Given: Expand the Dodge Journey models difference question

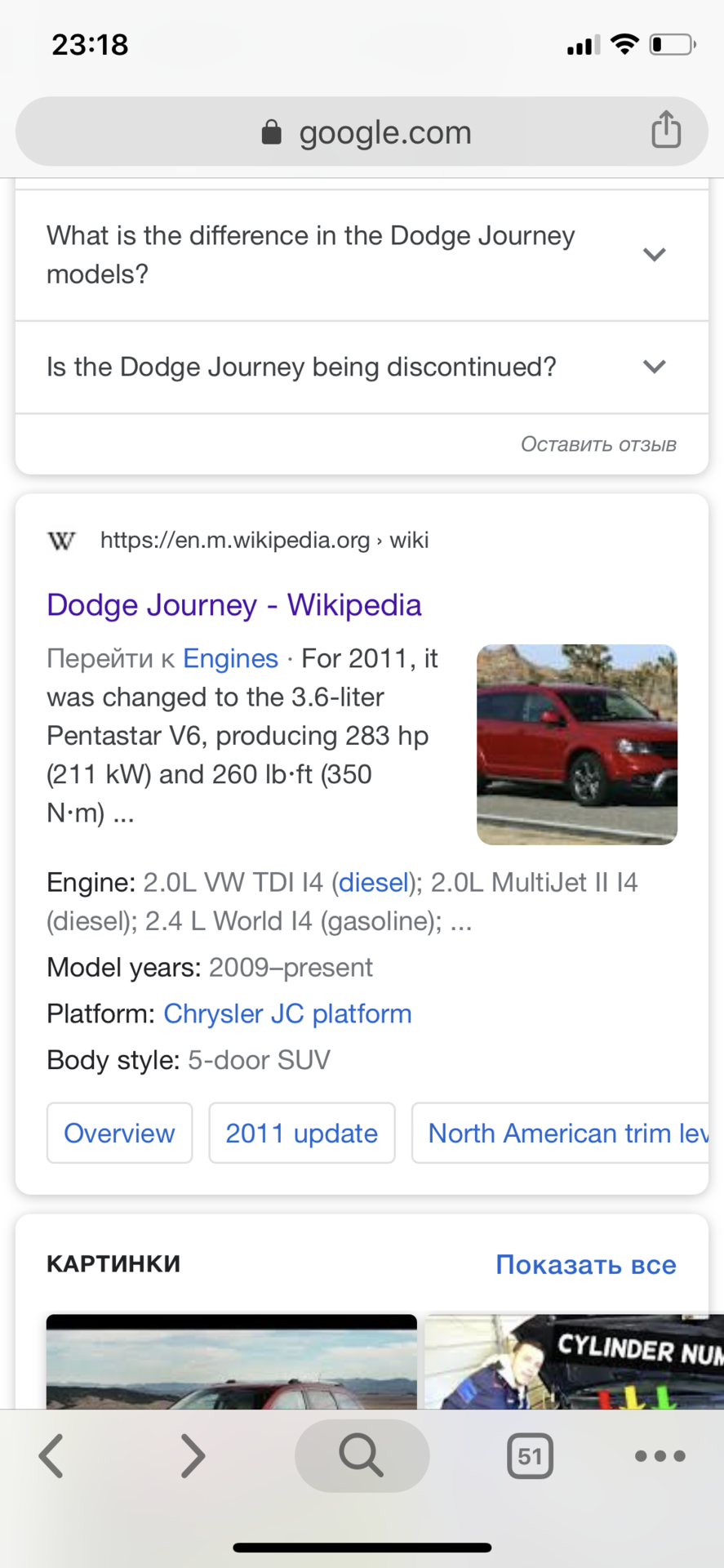Looking at the screenshot, I should [362, 255].
